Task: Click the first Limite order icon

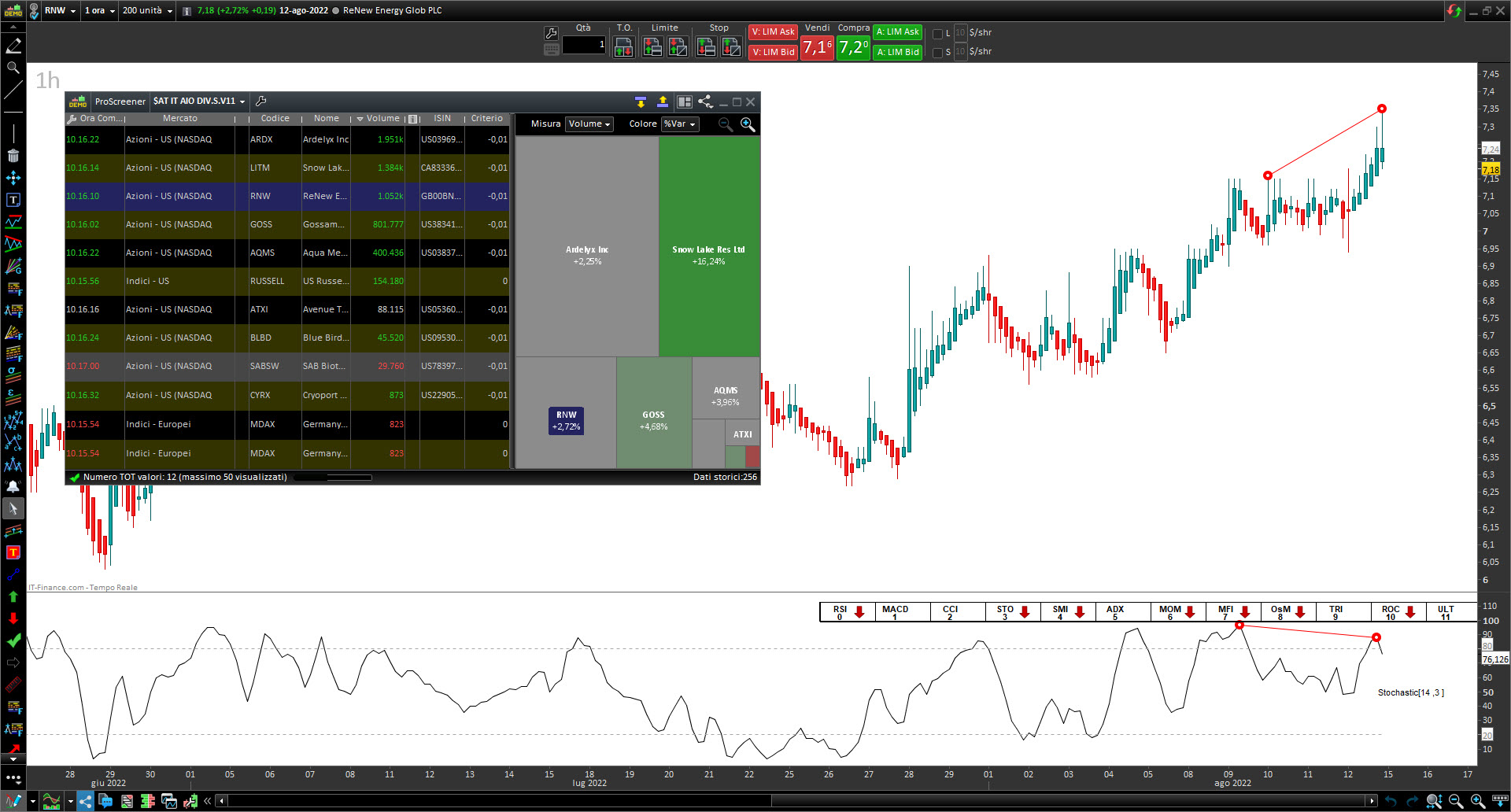Action: (652, 47)
